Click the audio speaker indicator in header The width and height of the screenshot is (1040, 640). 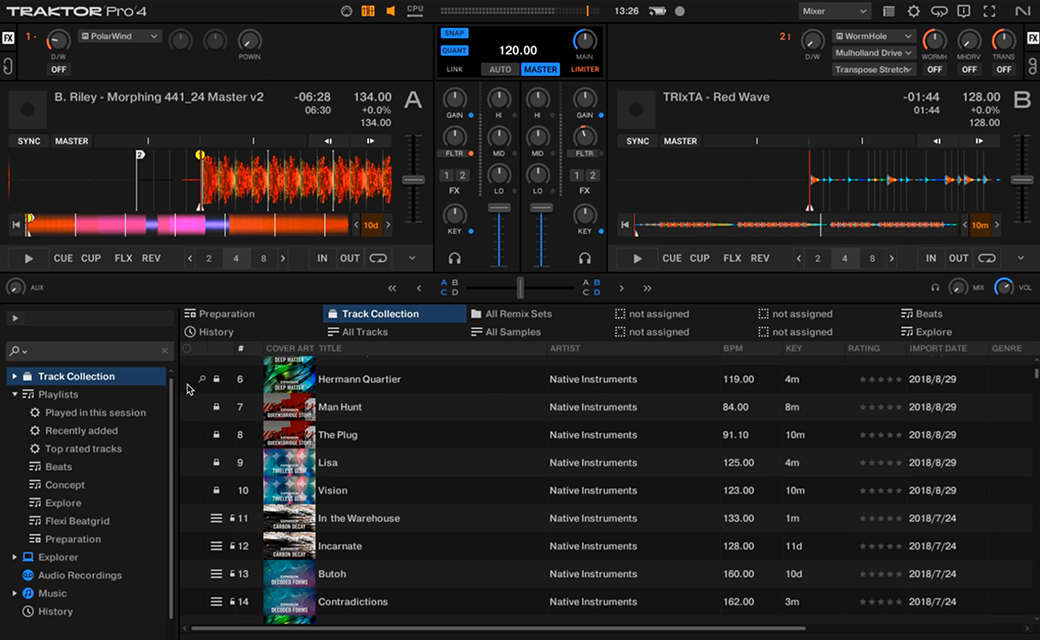[x=391, y=11]
